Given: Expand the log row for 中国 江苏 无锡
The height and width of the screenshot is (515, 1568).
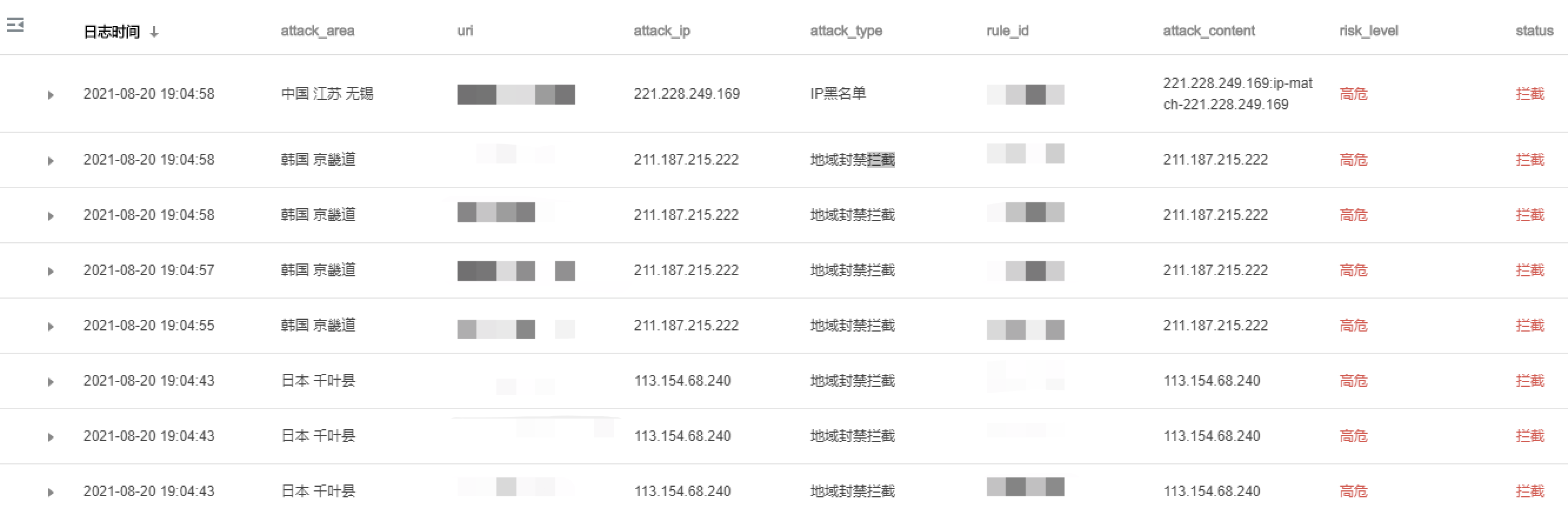Looking at the screenshot, I should coord(51,95).
